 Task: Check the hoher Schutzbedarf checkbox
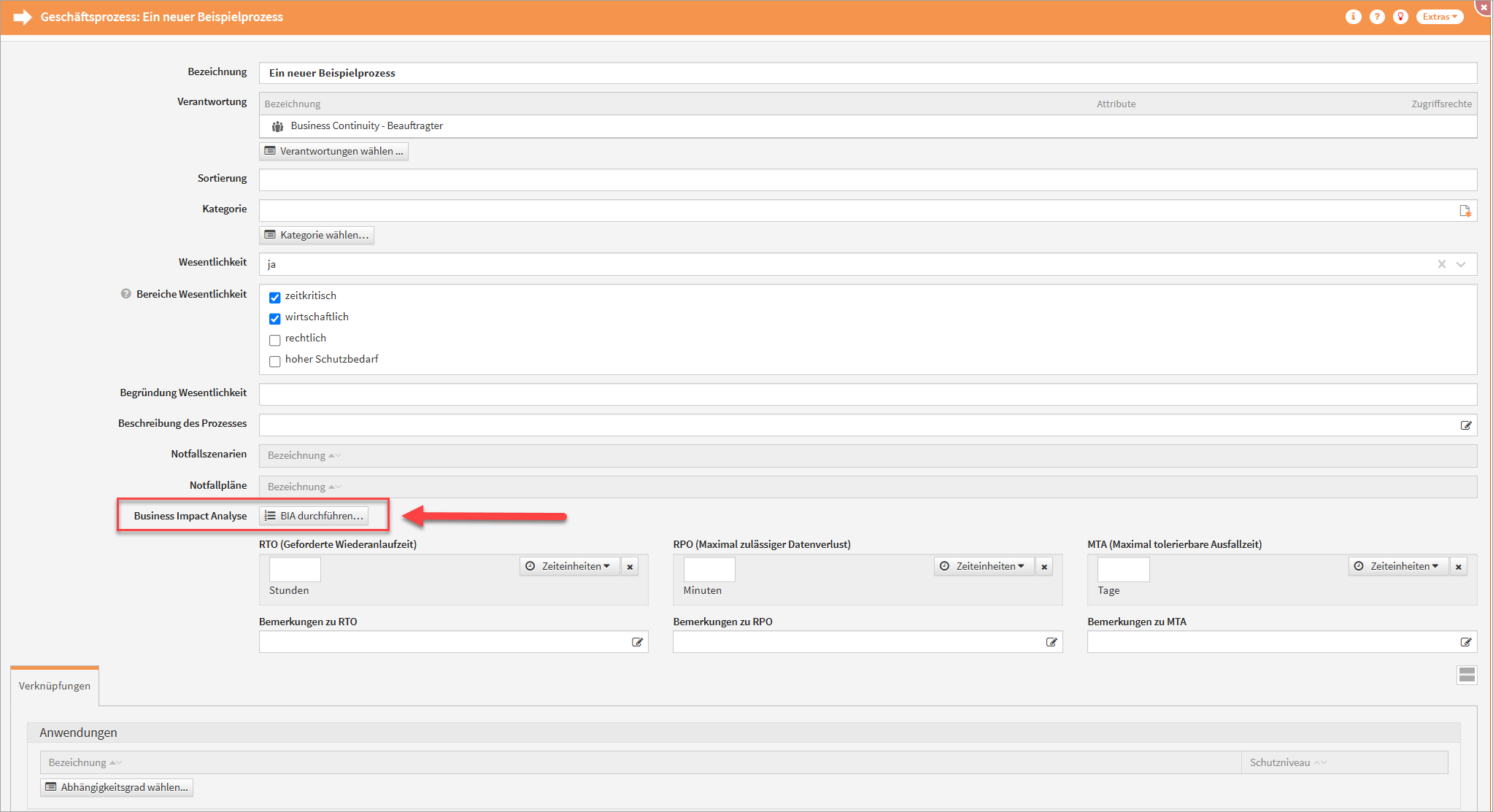(x=275, y=361)
